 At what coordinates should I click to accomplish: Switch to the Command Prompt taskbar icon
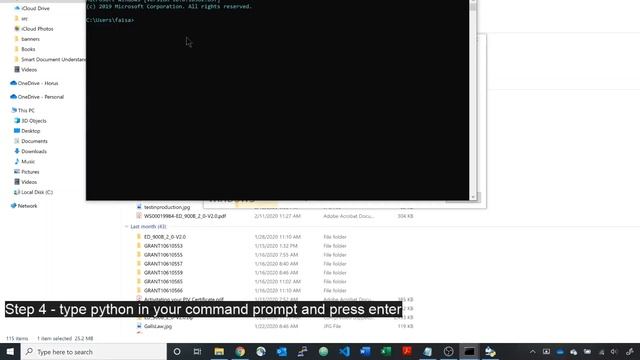coord(469,351)
